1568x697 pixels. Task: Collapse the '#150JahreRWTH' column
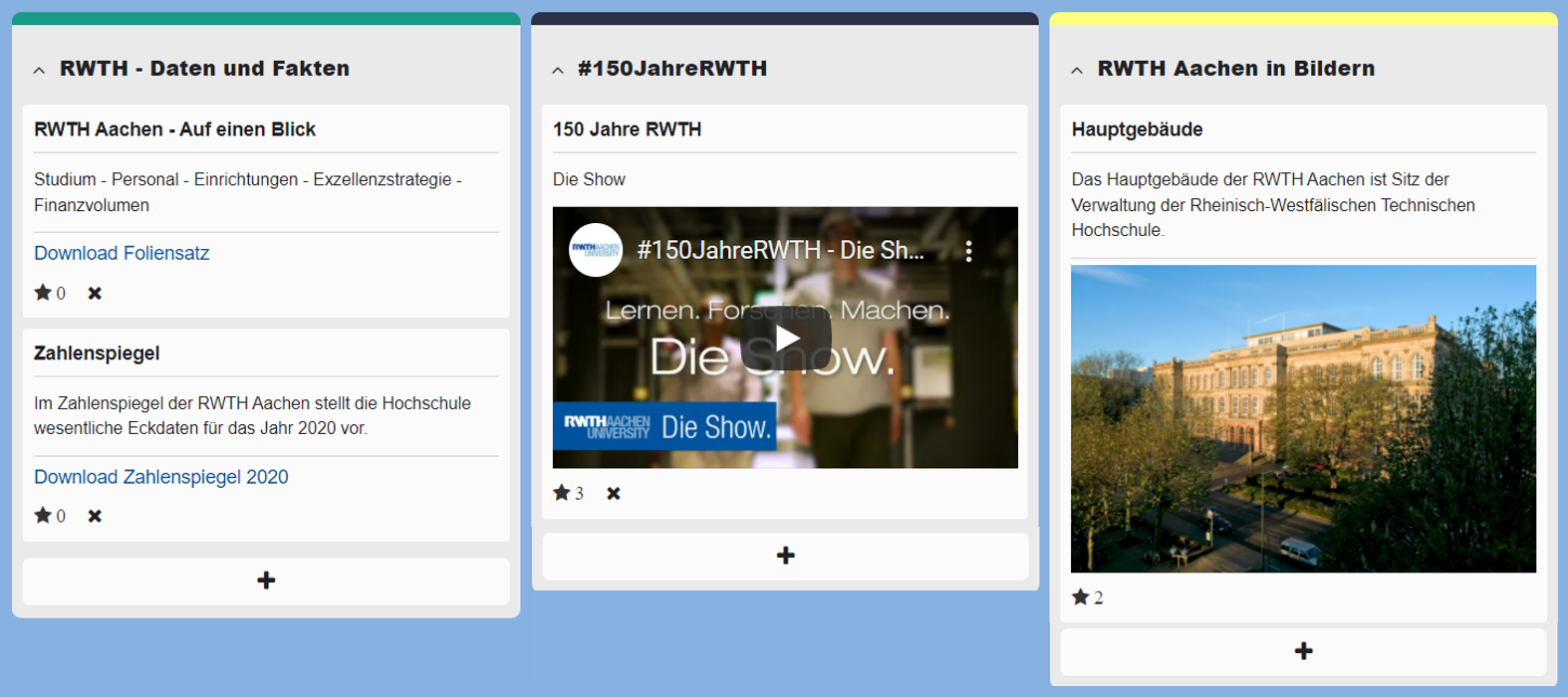pyautogui.click(x=558, y=70)
